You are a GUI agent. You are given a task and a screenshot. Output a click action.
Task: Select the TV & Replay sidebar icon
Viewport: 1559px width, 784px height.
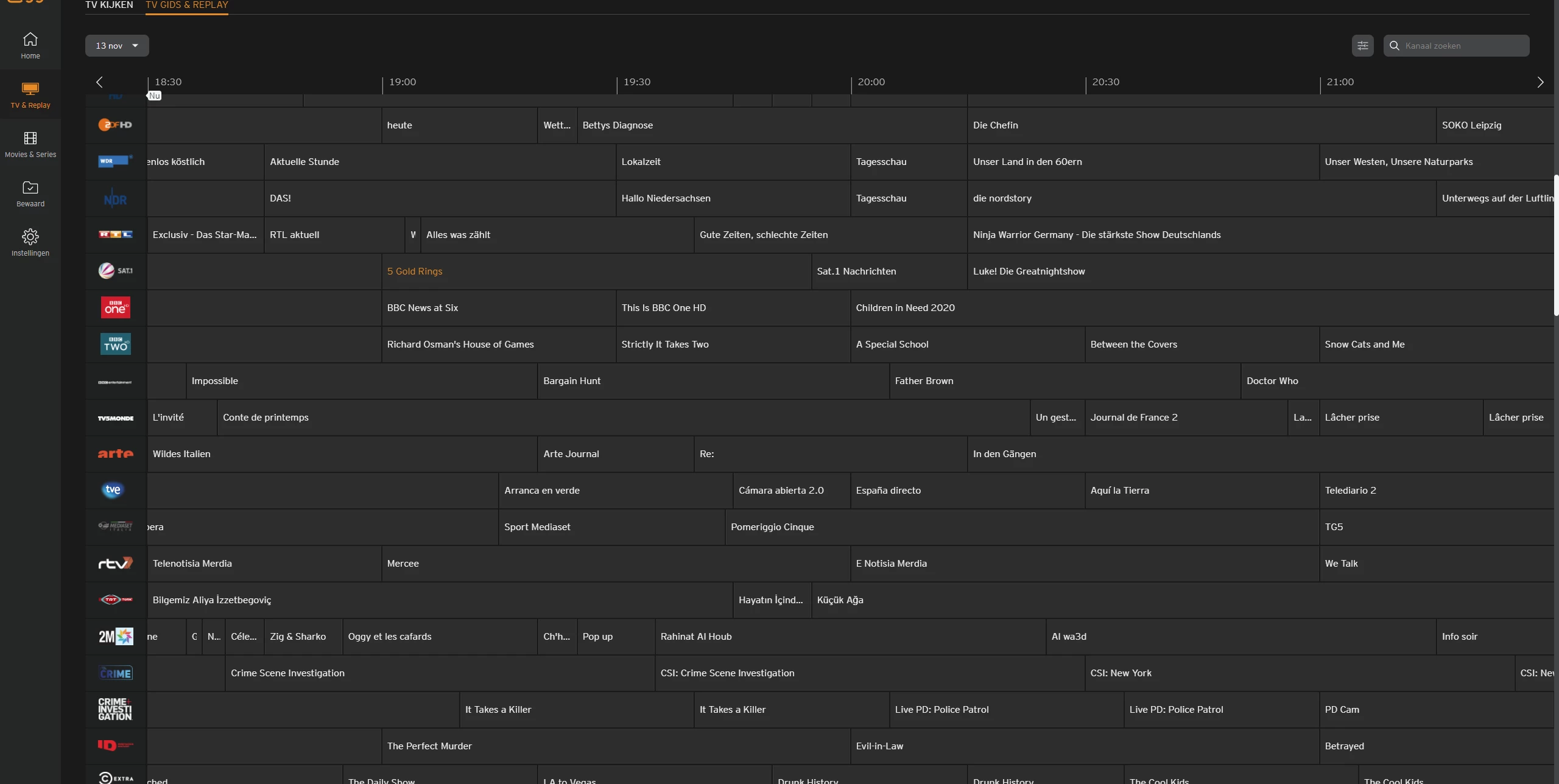click(x=30, y=89)
